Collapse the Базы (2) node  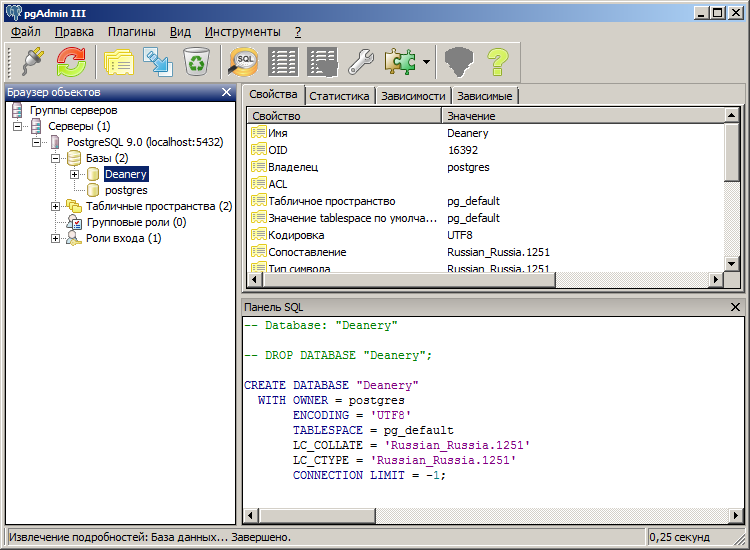click(x=55, y=158)
